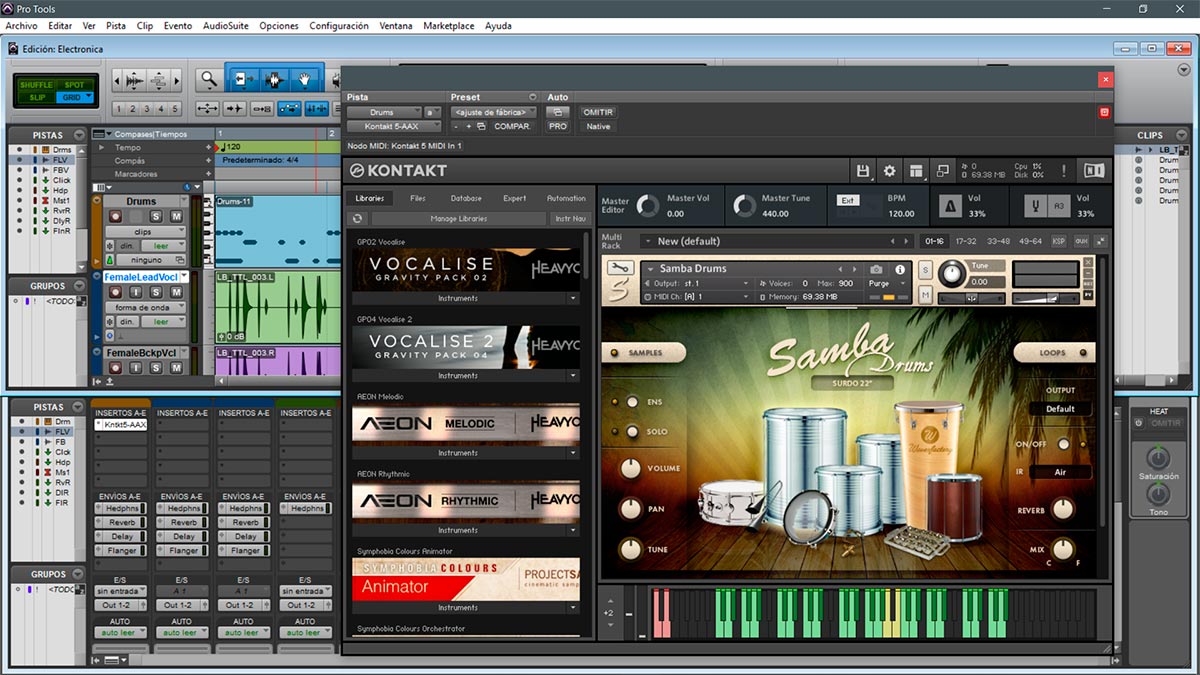
Task: Toggle the Samba Drums ENS switch
Action: (631, 402)
